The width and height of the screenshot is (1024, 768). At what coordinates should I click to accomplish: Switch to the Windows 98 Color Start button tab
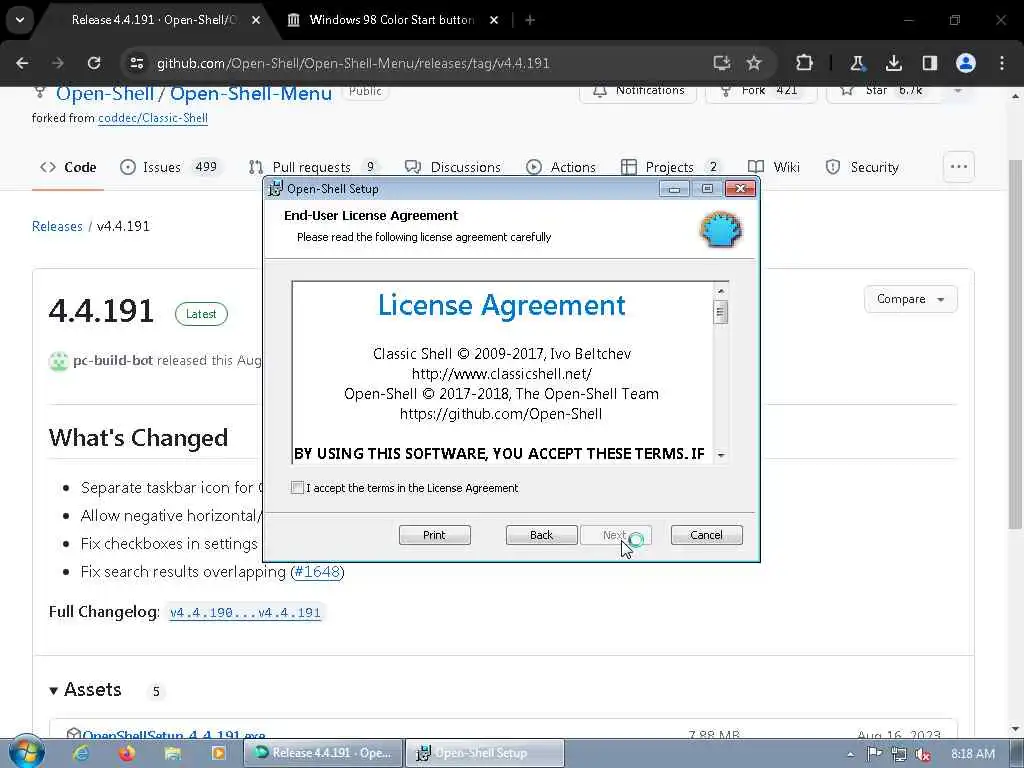[x=391, y=20]
